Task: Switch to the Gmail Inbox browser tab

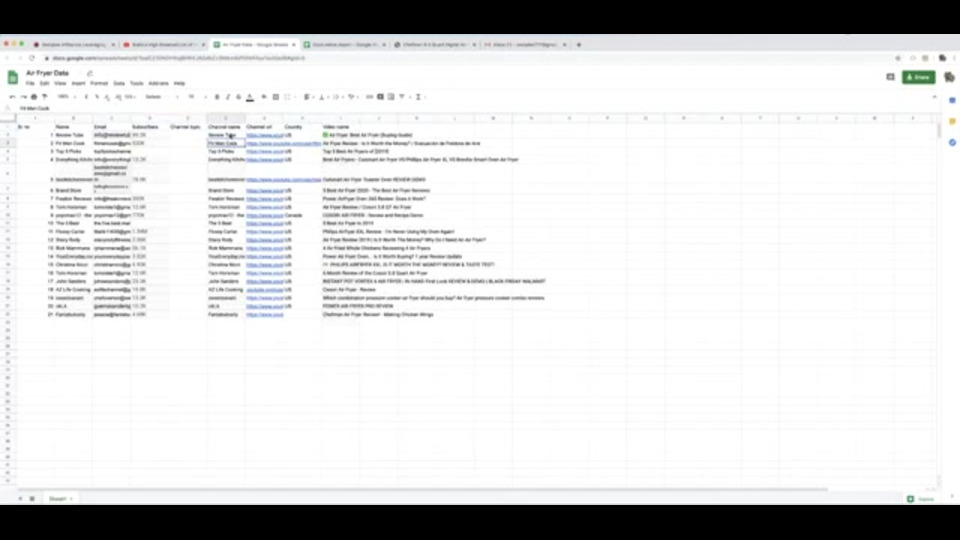Action: 525,45
